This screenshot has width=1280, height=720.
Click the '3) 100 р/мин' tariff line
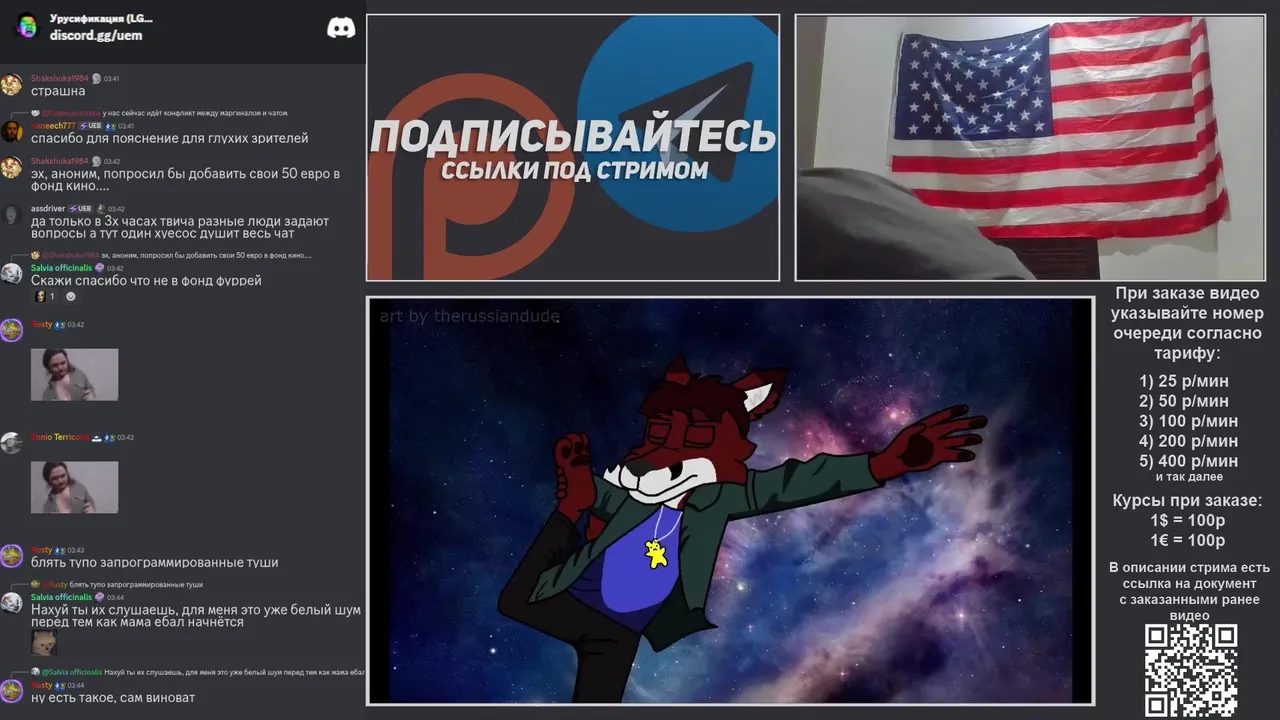[x=1188, y=421]
